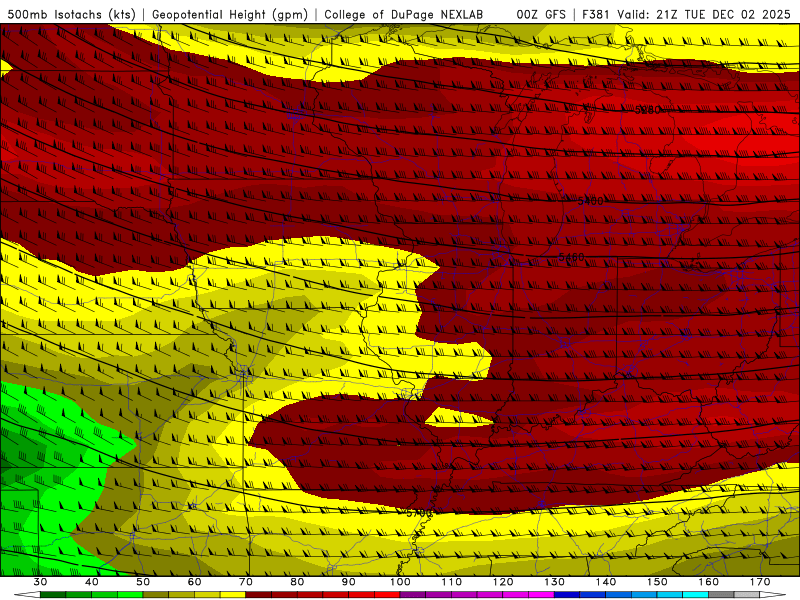Click the 40 knot scale label
Image resolution: width=800 pixels, height=600 pixels.
[92, 582]
